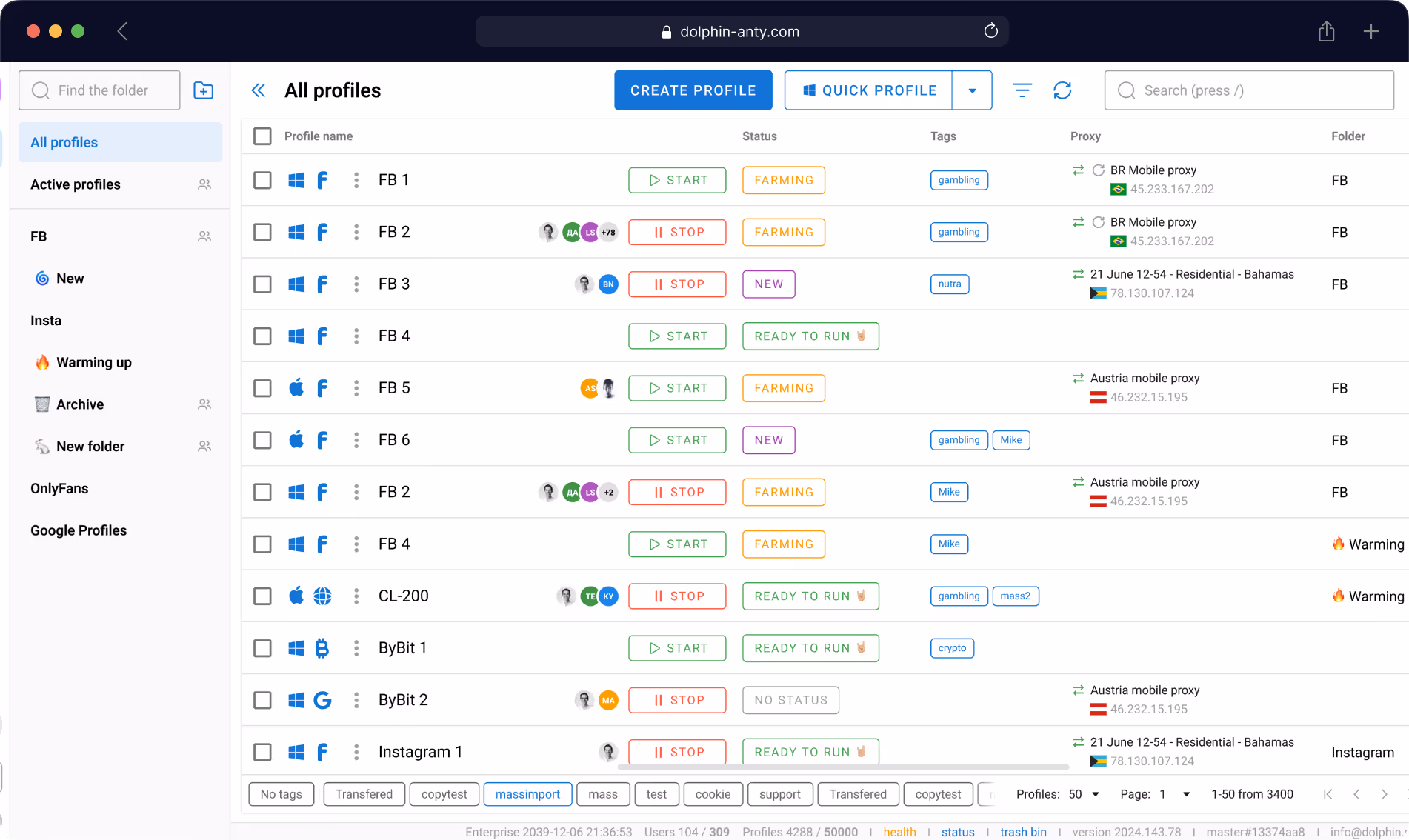Check the FB 3 profile checkbox
Viewport: 1409px width, 840px height.
click(262, 284)
